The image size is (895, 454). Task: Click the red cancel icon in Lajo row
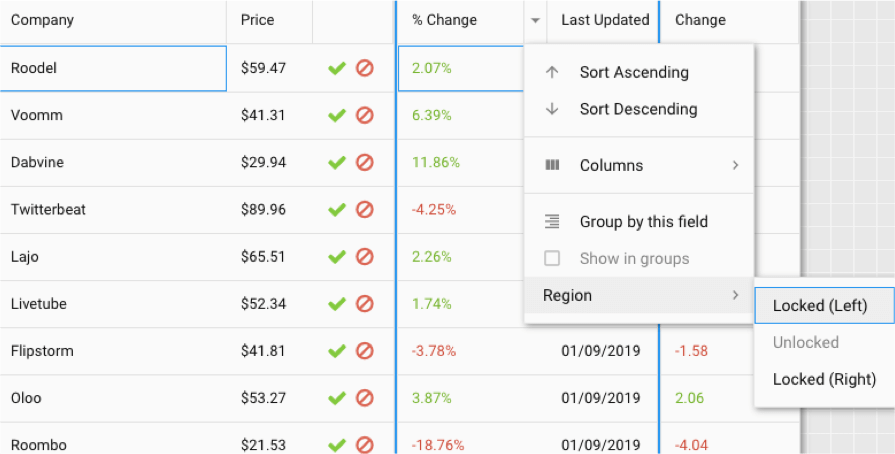(365, 256)
